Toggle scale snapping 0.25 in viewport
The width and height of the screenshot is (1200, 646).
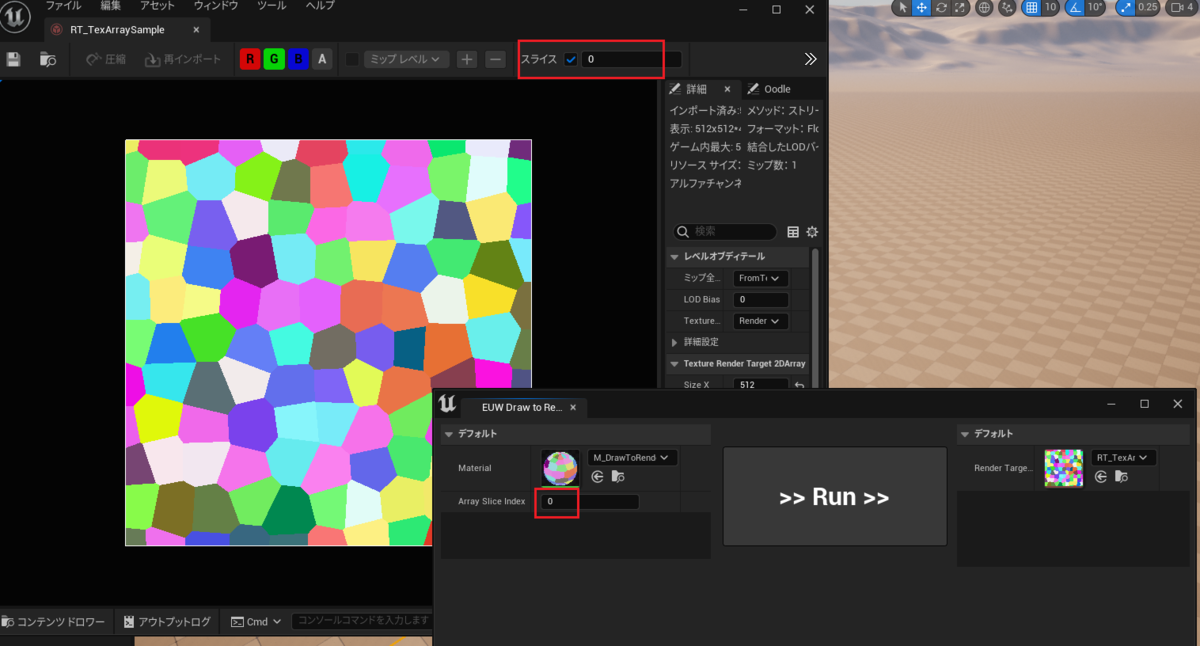(x=1127, y=8)
